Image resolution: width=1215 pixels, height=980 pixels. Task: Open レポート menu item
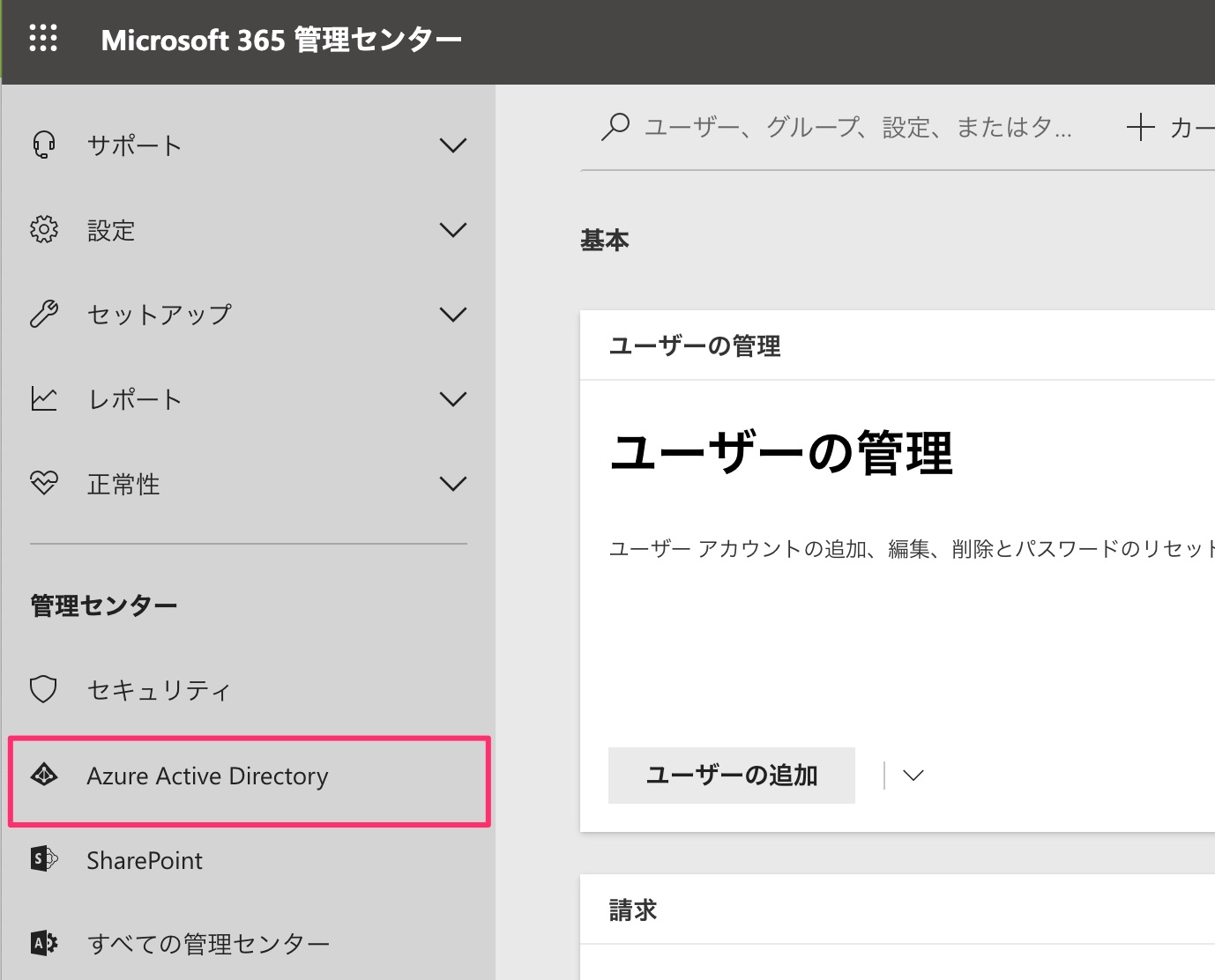click(x=248, y=399)
